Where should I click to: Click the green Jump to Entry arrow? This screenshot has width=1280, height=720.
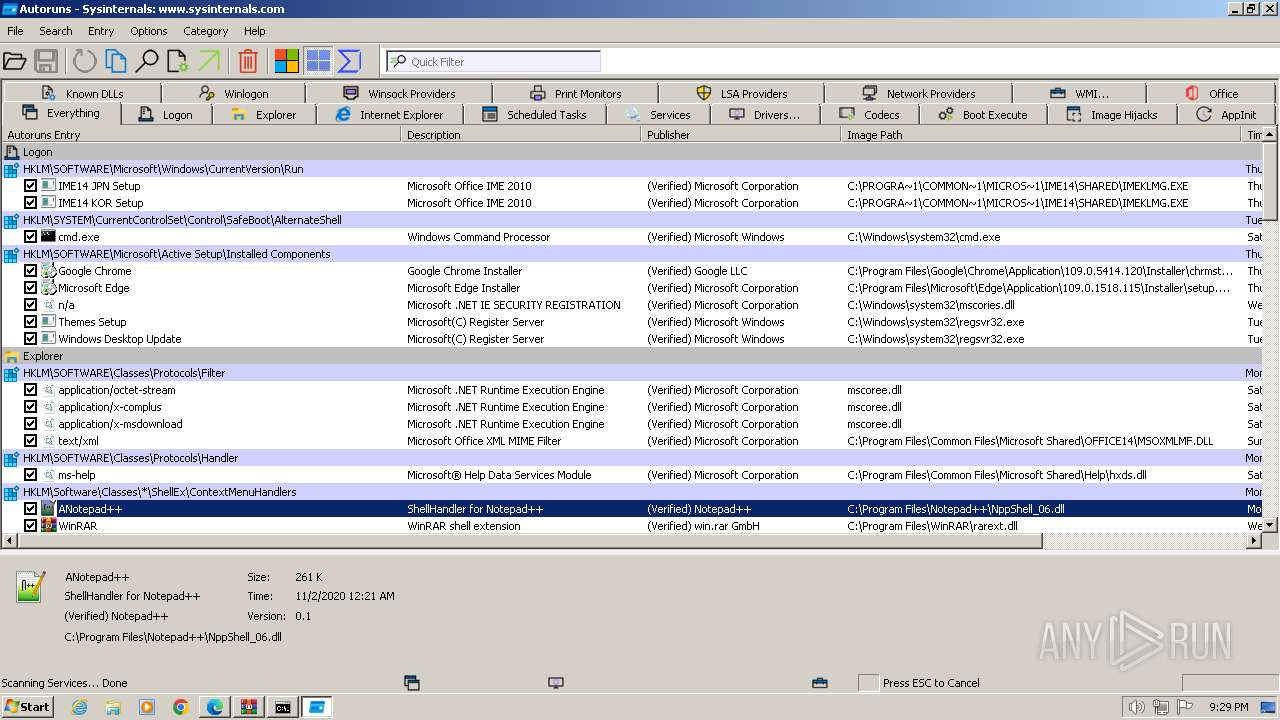click(x=209, y=62)
